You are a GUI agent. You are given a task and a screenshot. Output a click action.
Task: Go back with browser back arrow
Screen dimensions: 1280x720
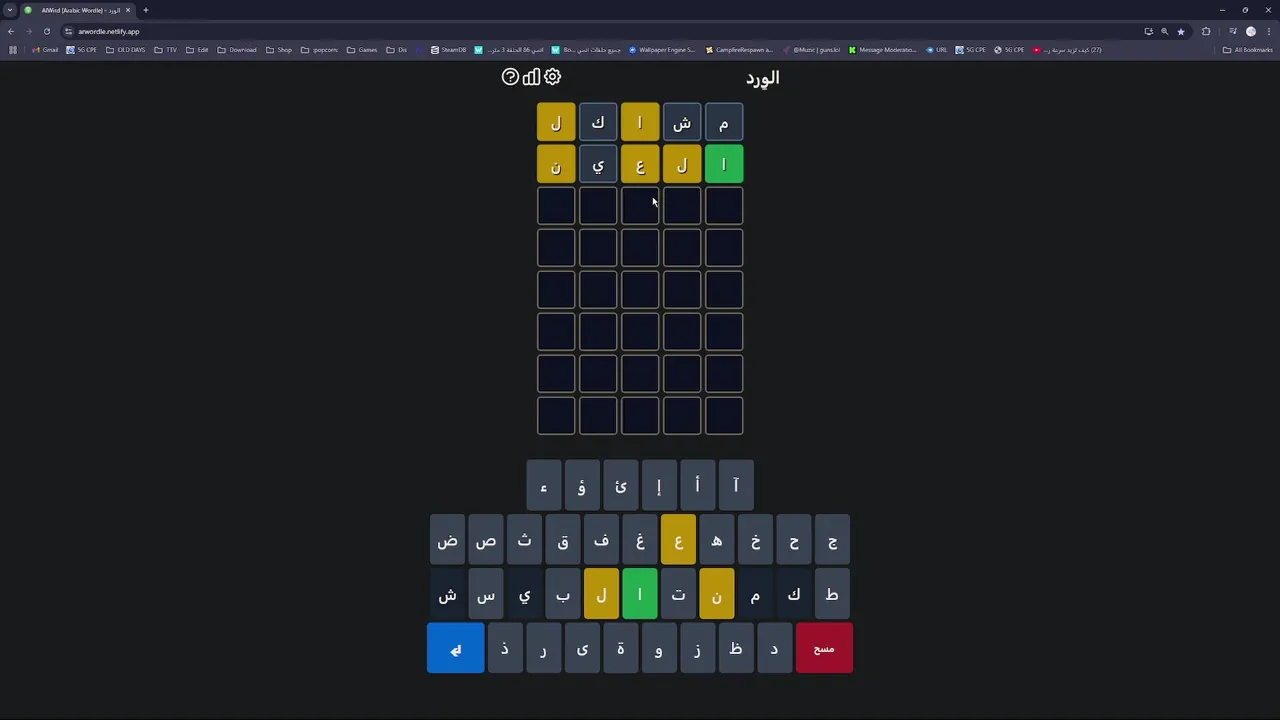11,31
